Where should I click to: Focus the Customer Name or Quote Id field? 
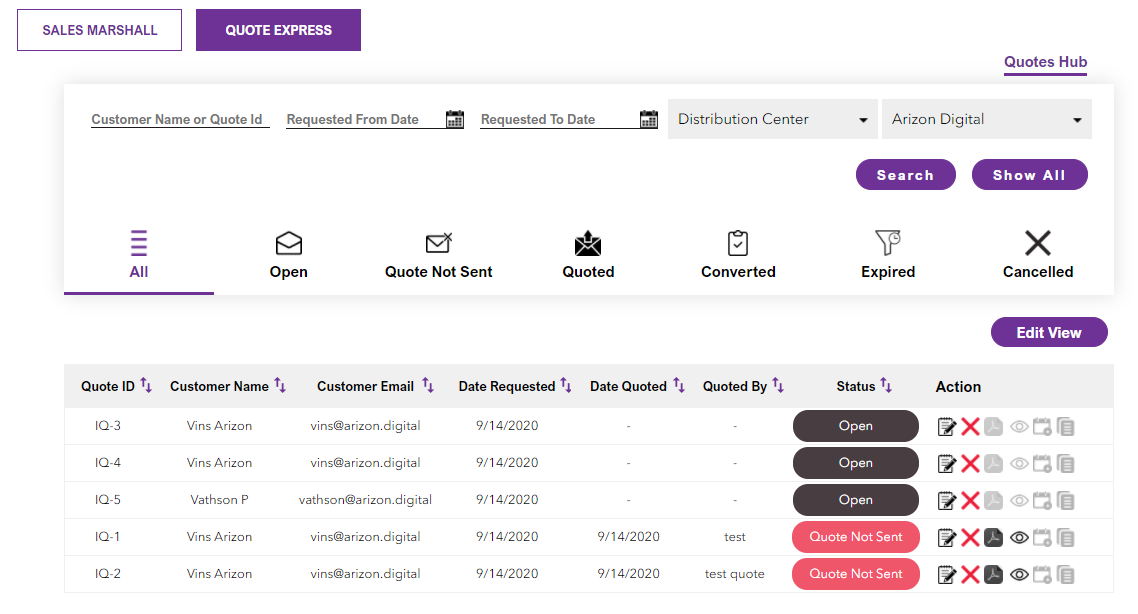pyautogui.click(x=179, y=119)
